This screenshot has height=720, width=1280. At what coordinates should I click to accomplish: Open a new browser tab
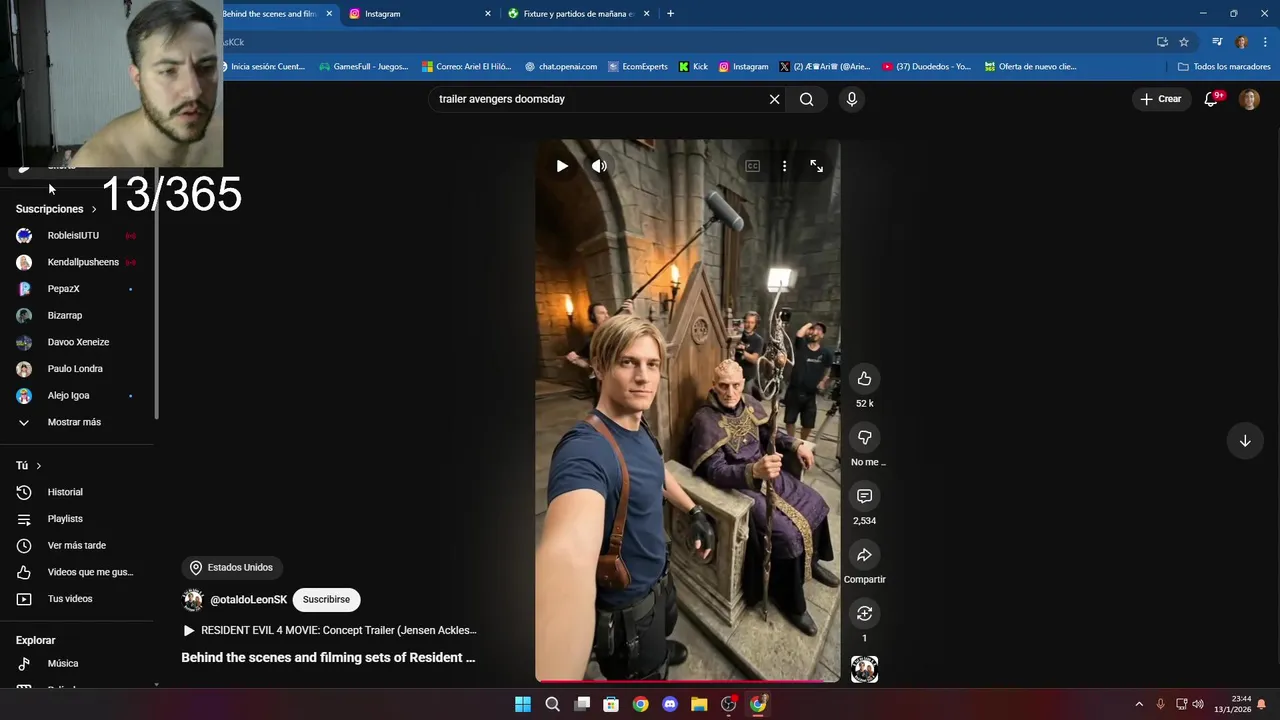[x=670, y=14]
